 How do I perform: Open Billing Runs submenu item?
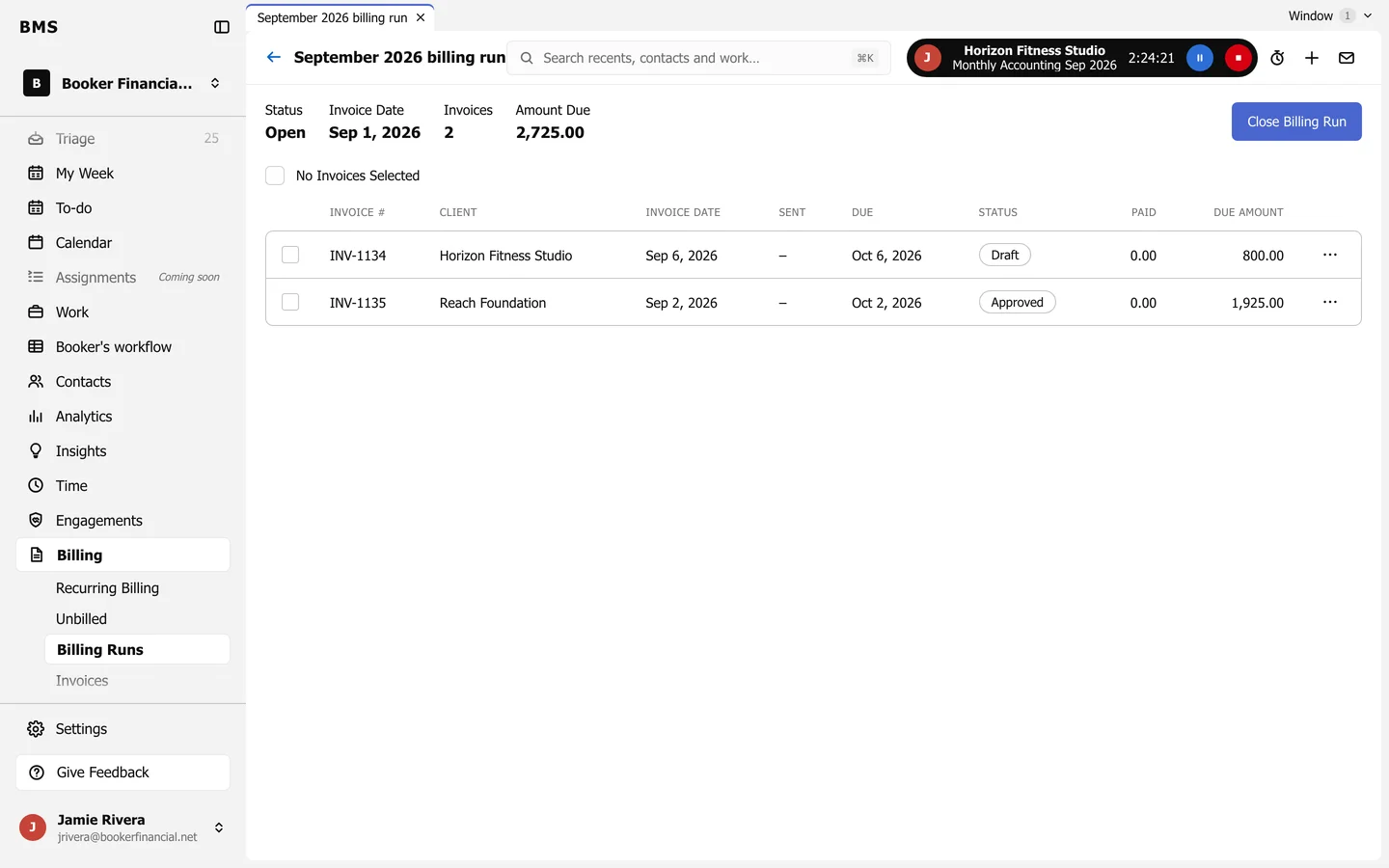tap(137, 650)
